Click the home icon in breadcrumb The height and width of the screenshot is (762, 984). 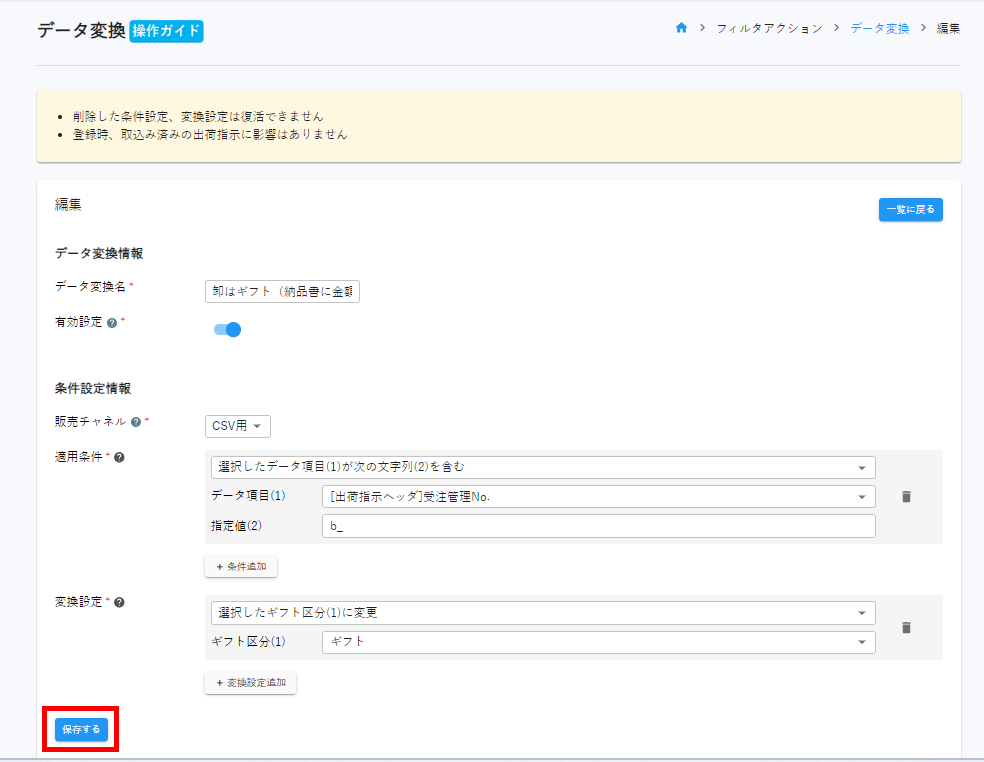click(681, 28)
